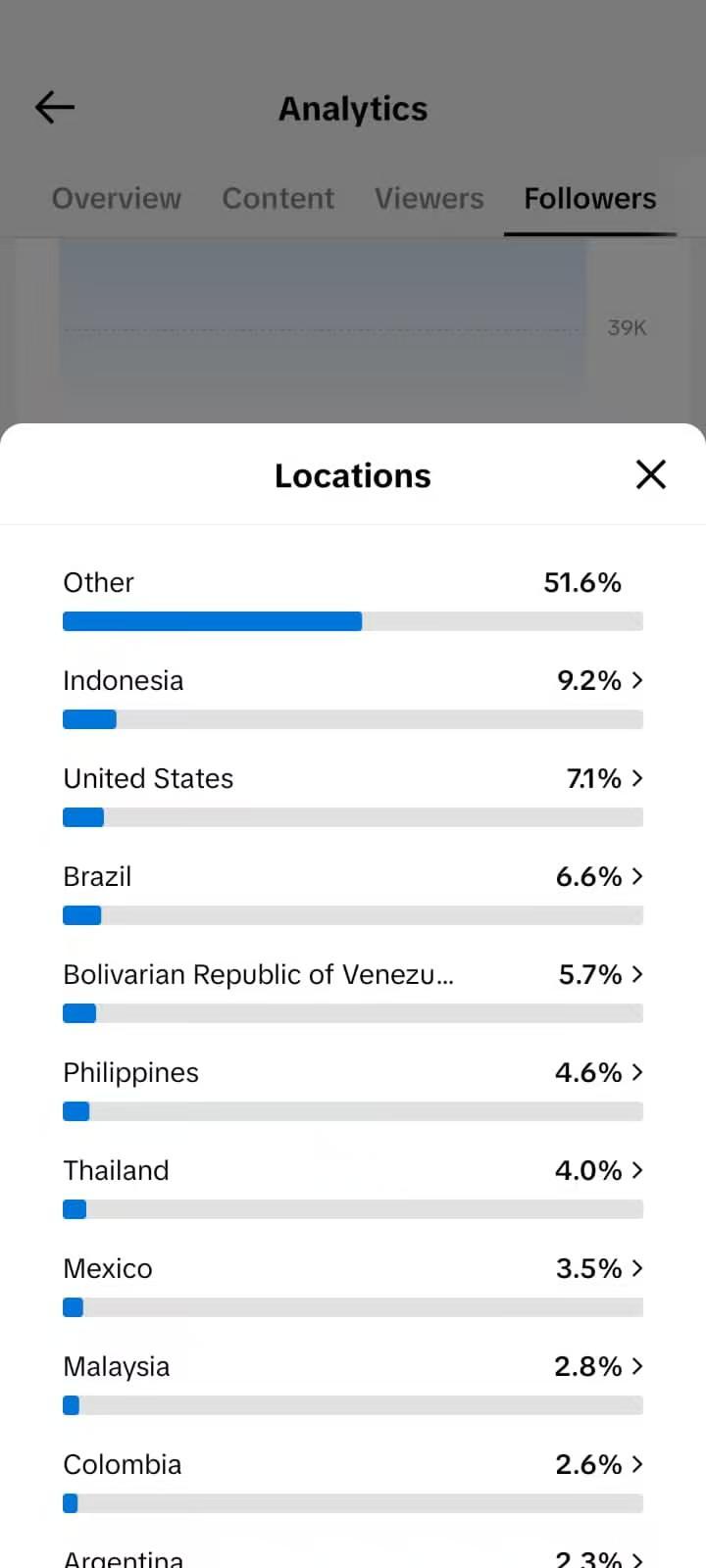This screenshot has width=706, height=1568.
Task: Expand Thailand percentage chevron
Action: (x=637, y=1170)
